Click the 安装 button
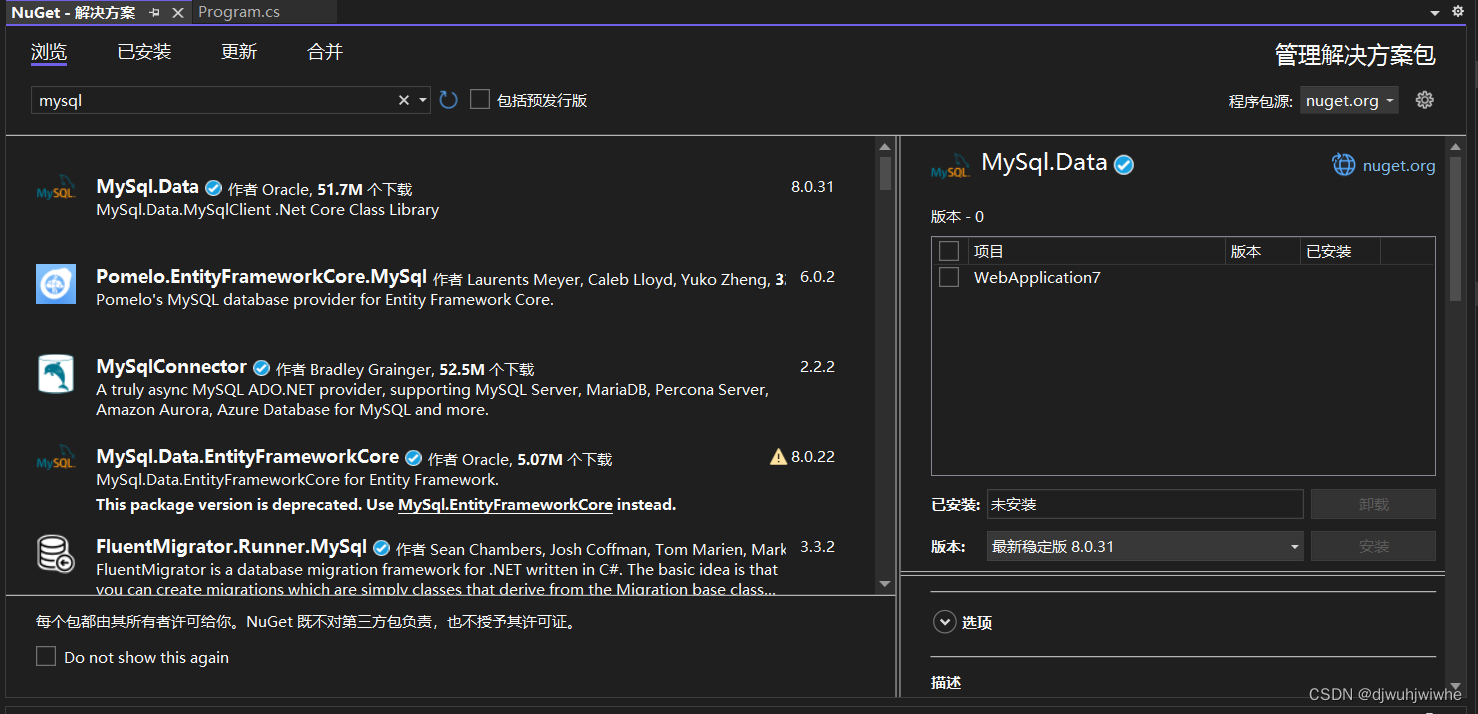 tap(1372, 545)
